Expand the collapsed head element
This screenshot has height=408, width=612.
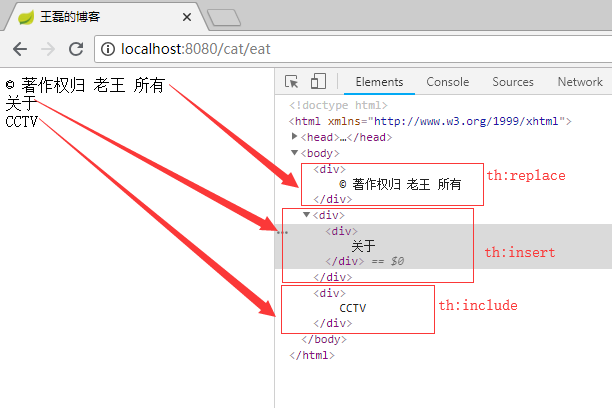[294, 137]
